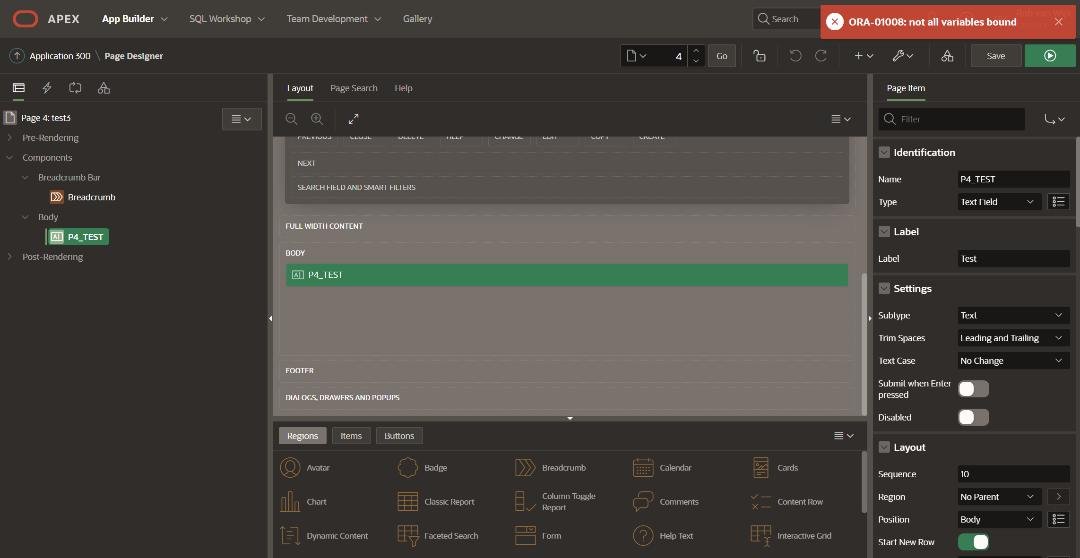Expand the Pre-Rendering tree node
Image resolution: width=1080 pixels, height=558 pixels.
(10, 138)
